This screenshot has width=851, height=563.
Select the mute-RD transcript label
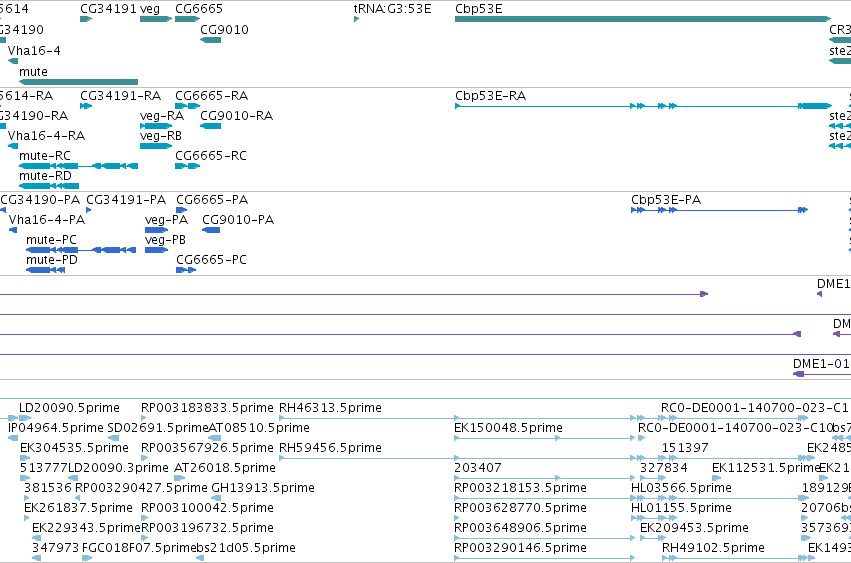pyautogui.click(x=45, y=176)
